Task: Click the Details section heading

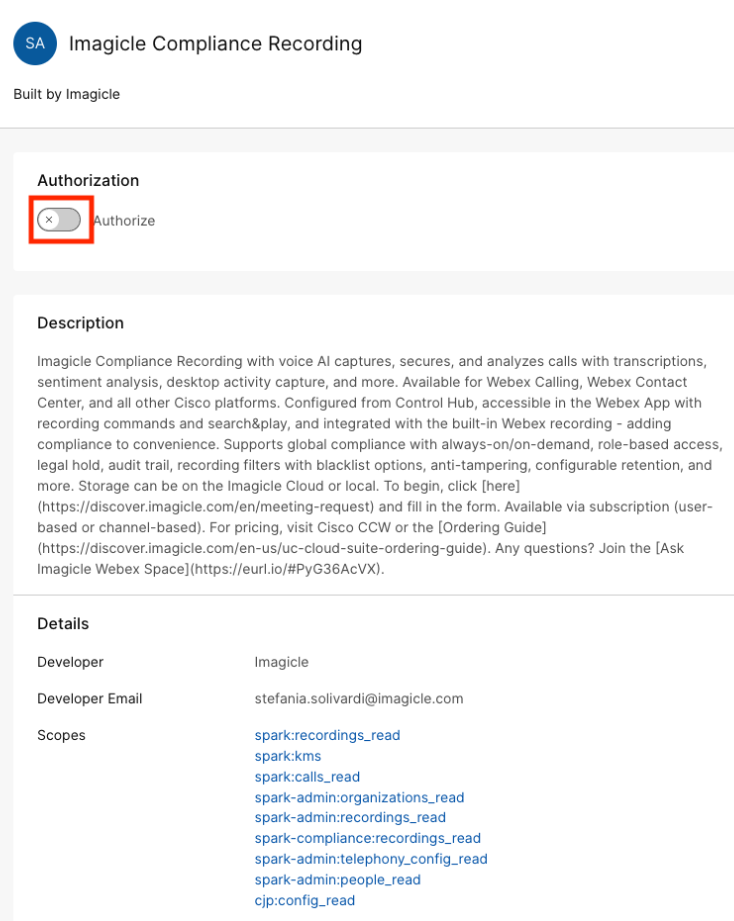Action: coord(63,624)
